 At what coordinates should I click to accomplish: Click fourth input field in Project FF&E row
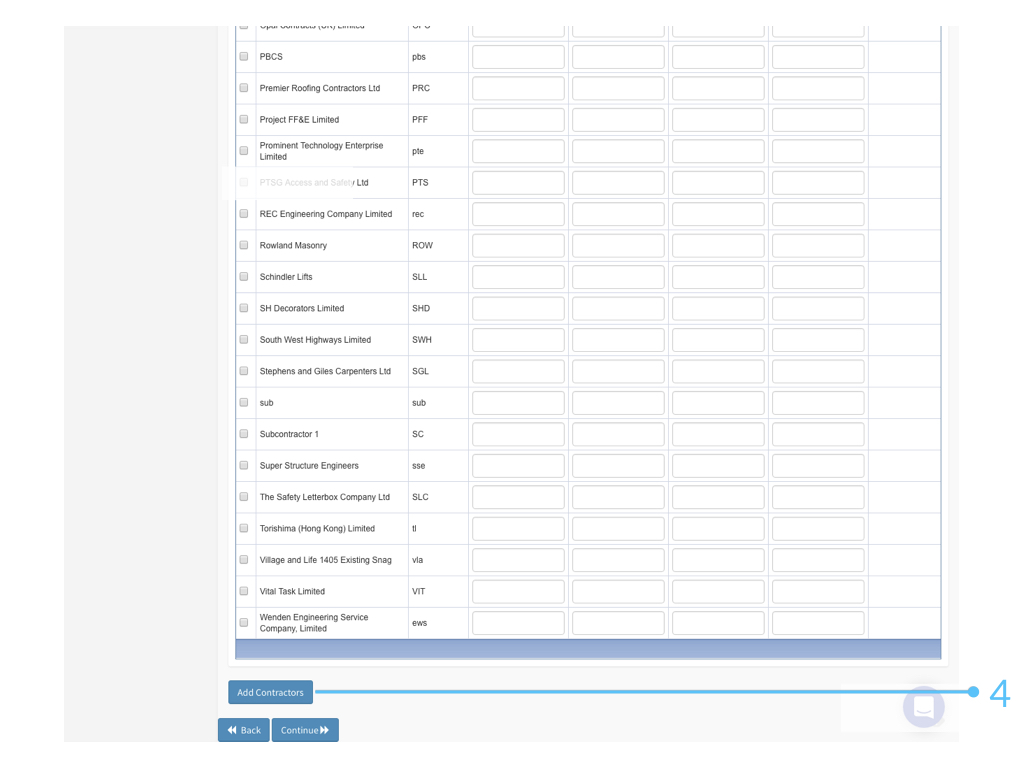pyautogui.click(x=818, y=120)
